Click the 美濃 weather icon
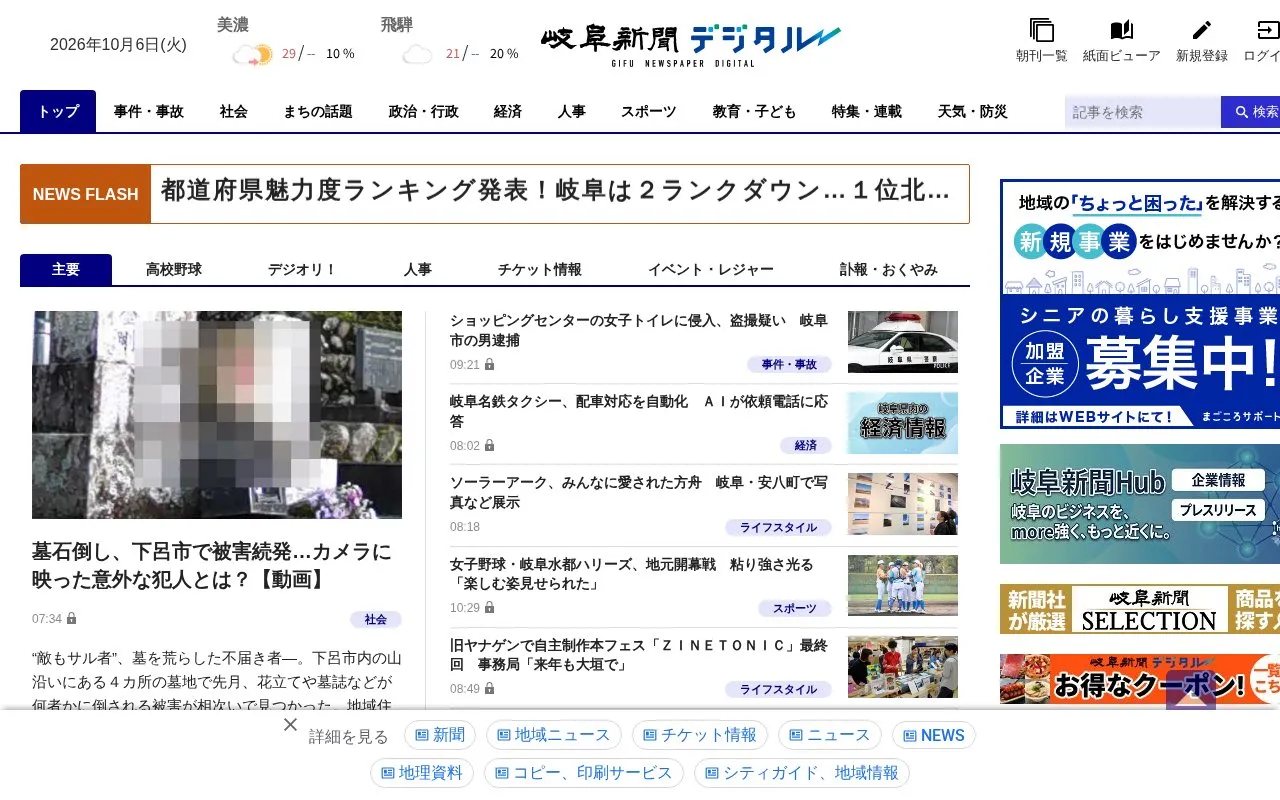Screen dimensions: 1280x800 point(252,54)
